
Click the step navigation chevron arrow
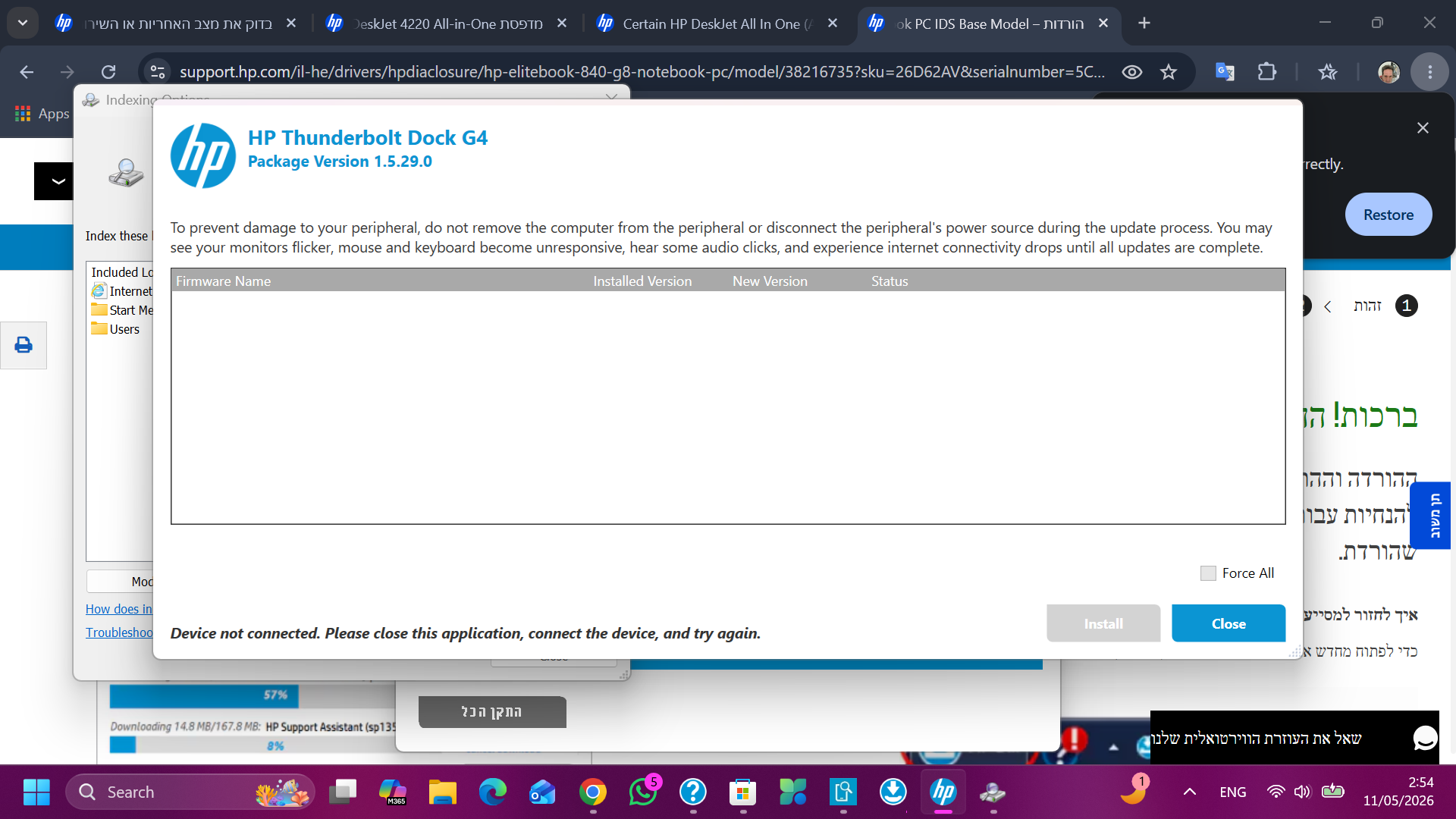point(1328,306)
